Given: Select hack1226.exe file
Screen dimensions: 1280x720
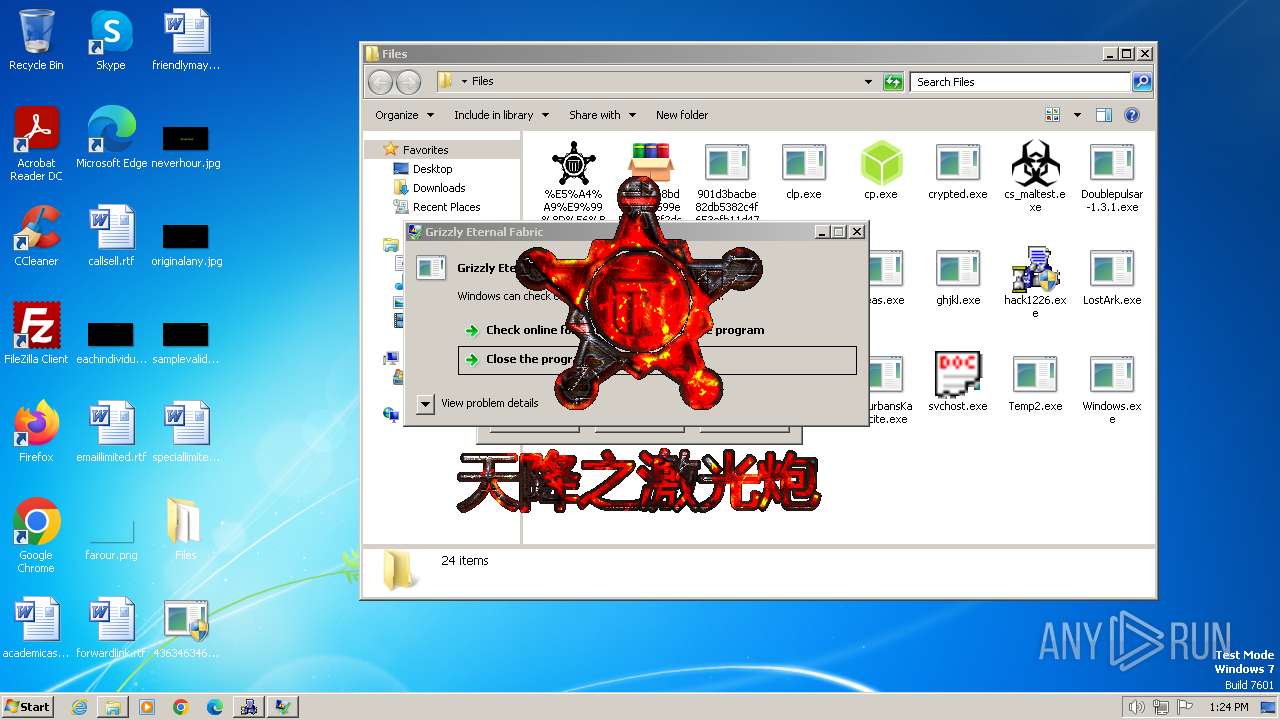Looking at the screenshot, I should point(1035,282).
